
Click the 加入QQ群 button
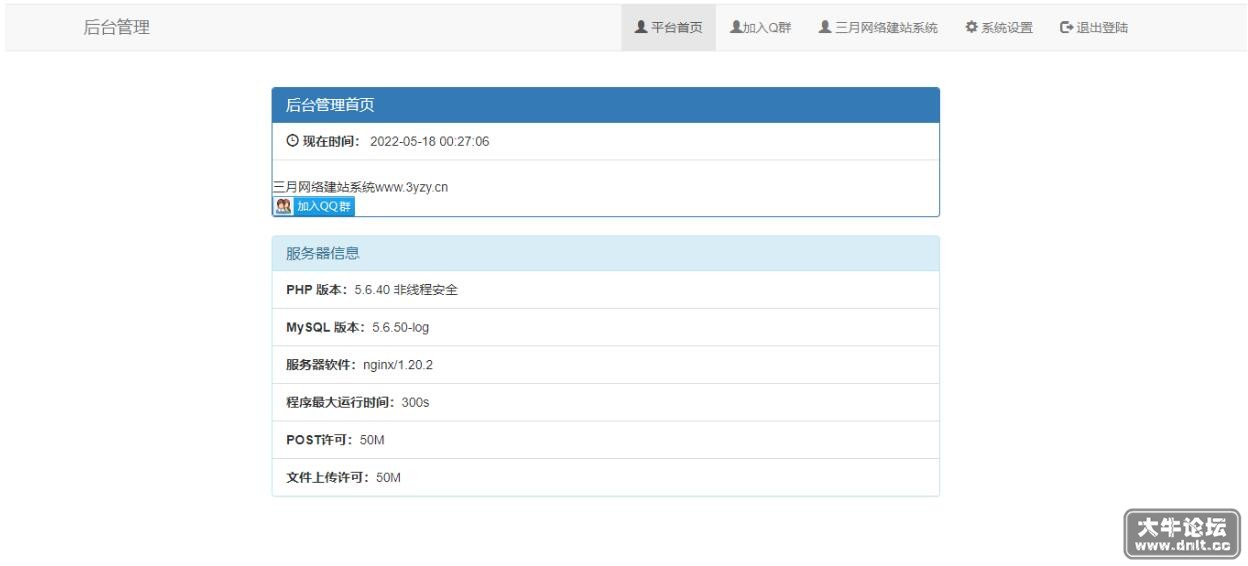pos(314,206)
